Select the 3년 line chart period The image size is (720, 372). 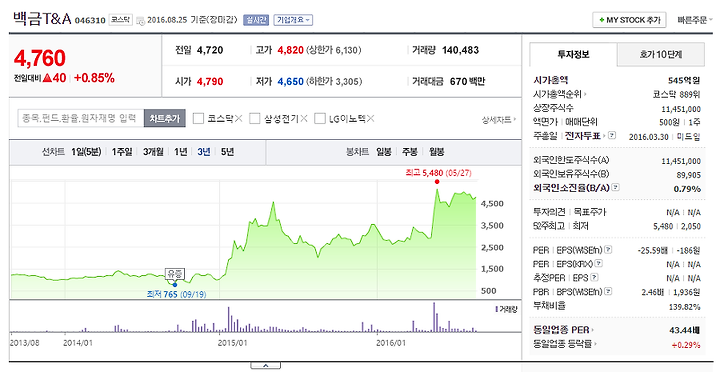[x=204, y=152]
